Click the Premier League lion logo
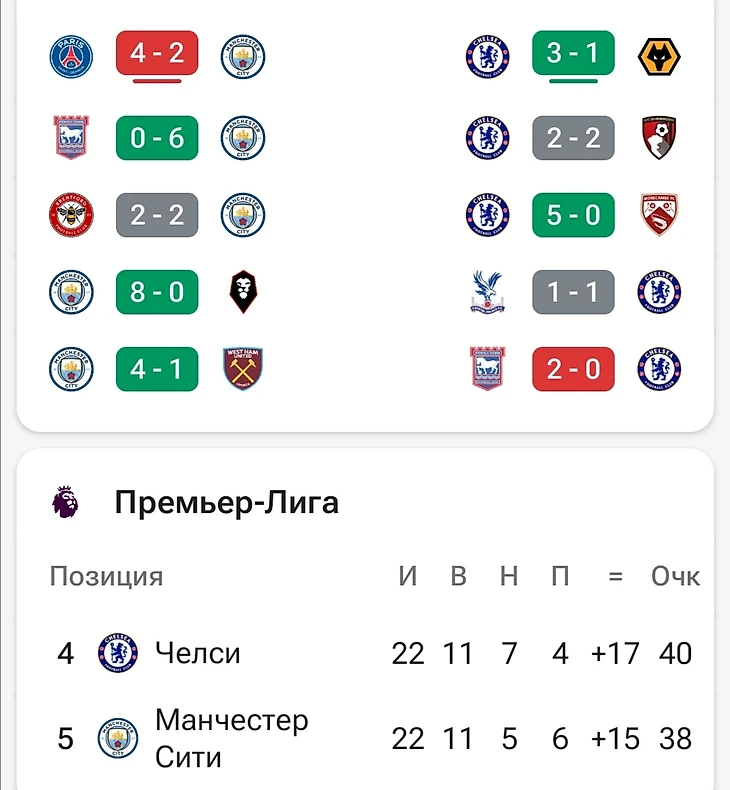Screen dimensions: 730x790 [66, 502]
